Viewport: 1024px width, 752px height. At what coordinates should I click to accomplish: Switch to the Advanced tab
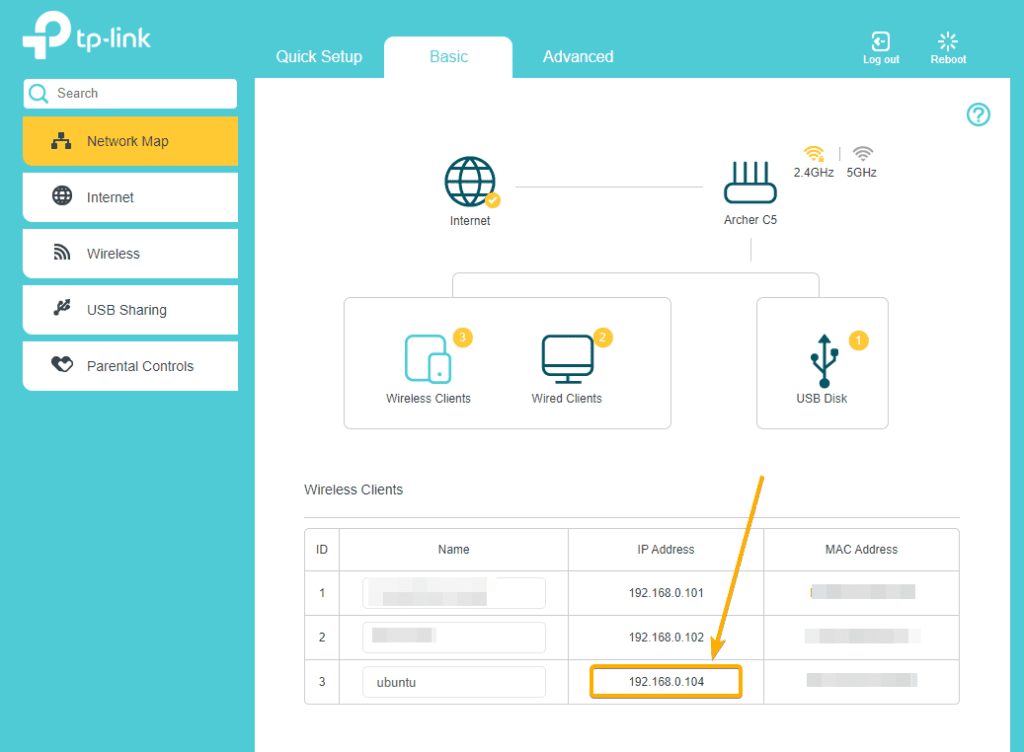578,57
